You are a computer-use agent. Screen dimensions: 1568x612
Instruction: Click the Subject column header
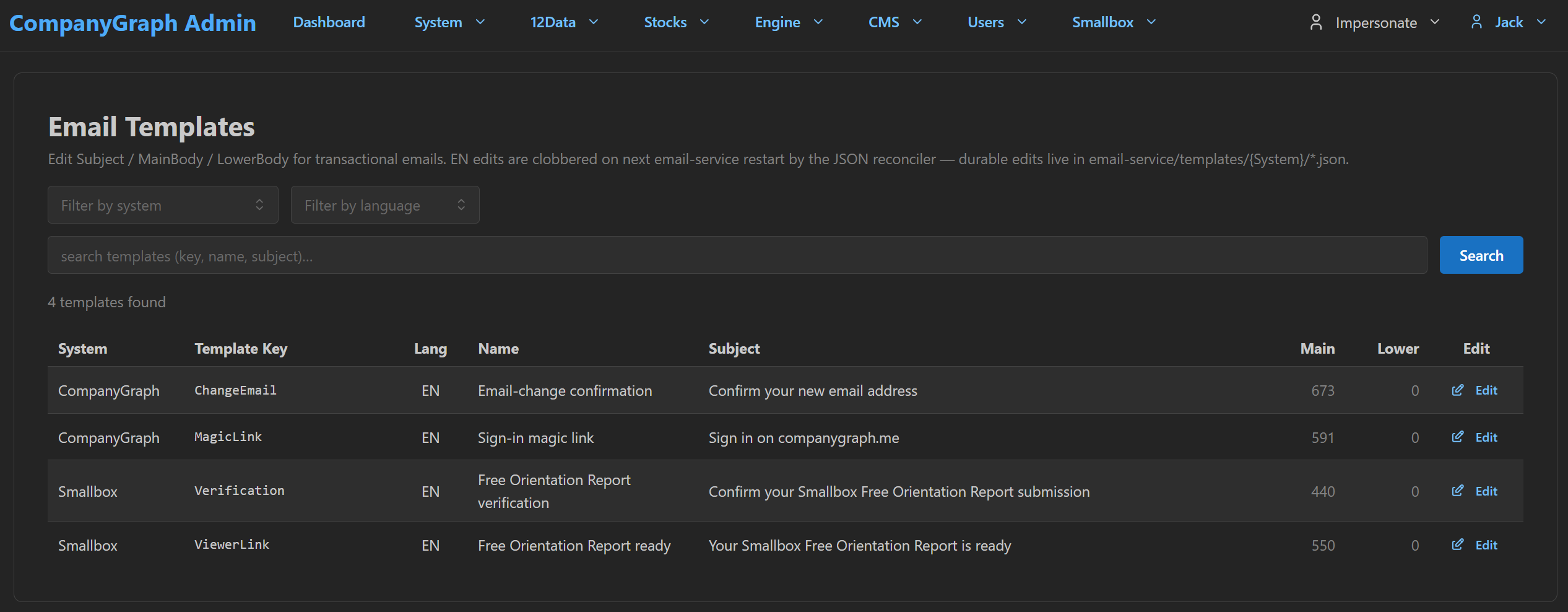tap(734, 349)
